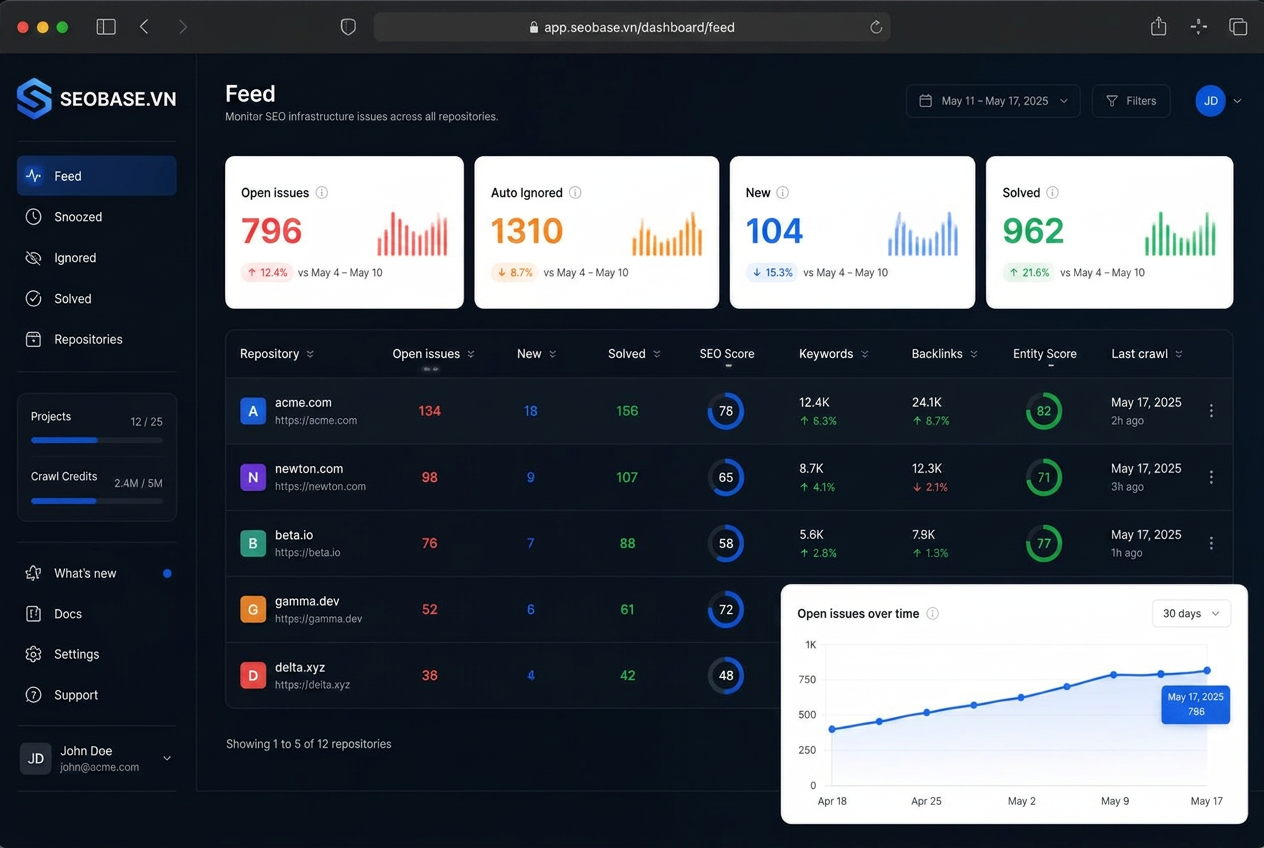Click the purple N avatar for newton.com

click(253, 477)
